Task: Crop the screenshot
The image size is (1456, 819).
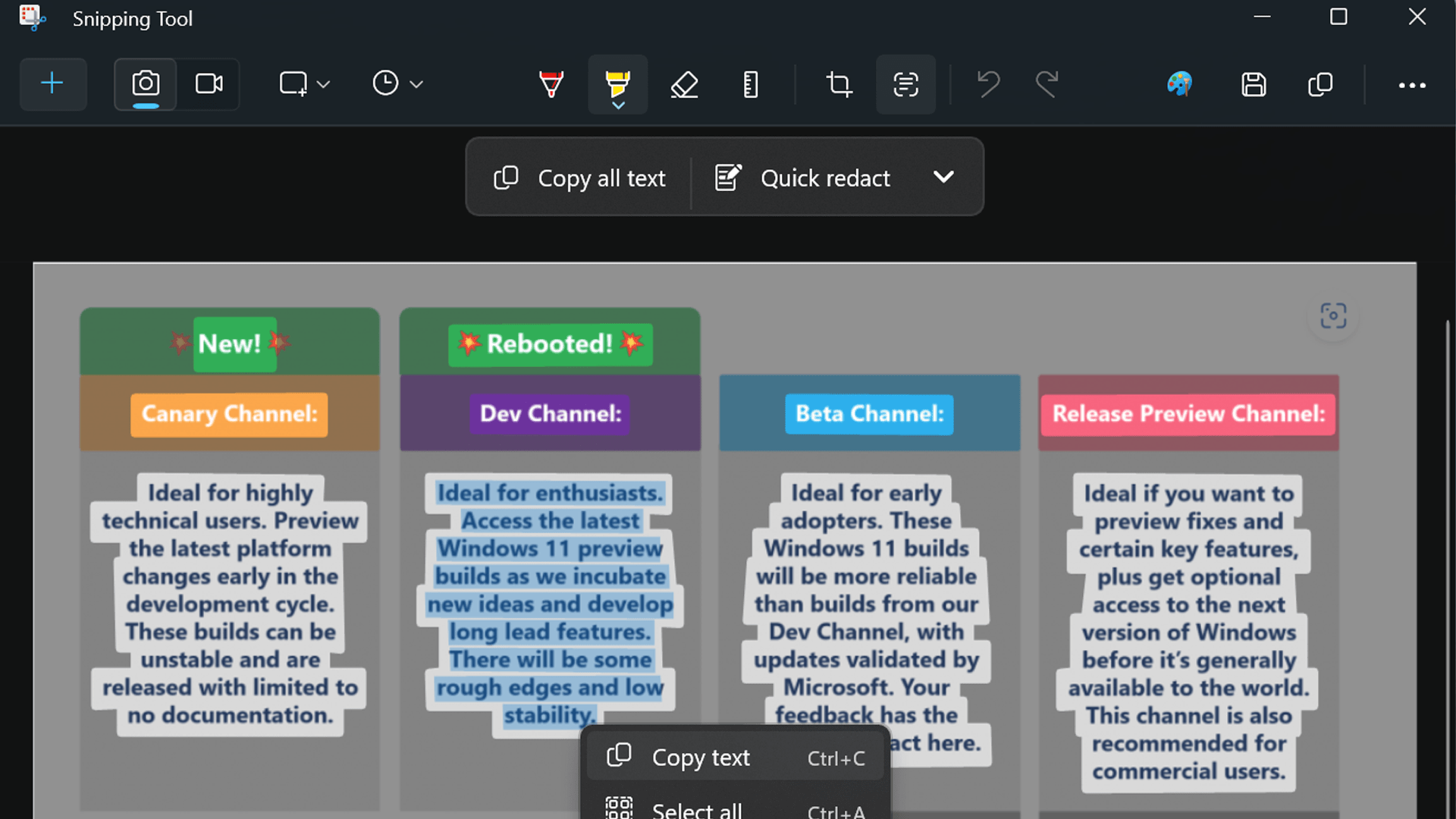Action: click(x=839, y=84)
